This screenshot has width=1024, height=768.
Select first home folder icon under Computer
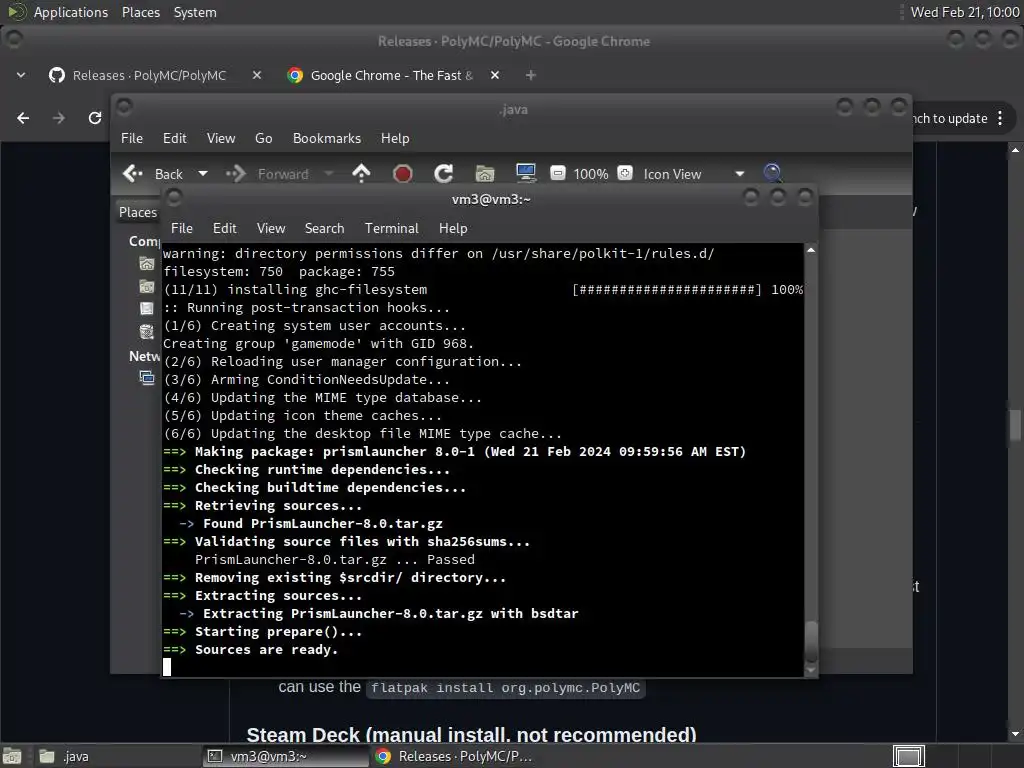pos(147,263)
